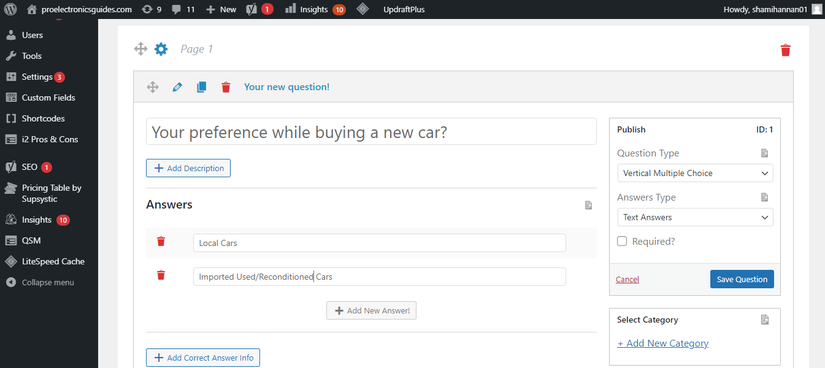Click the 'Your new question!' title

coord(287,87)
